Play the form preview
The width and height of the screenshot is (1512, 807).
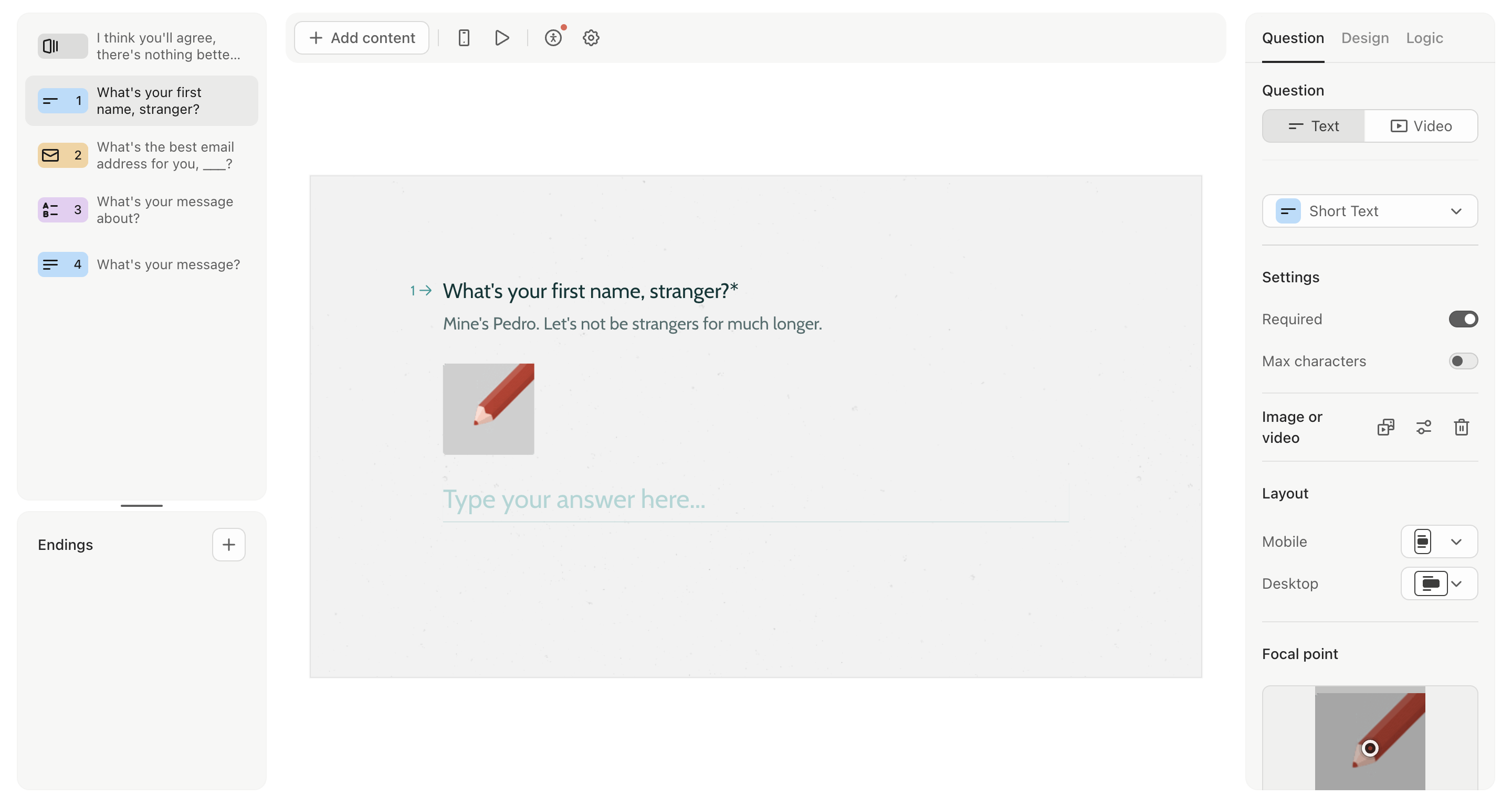pos(502,38)
